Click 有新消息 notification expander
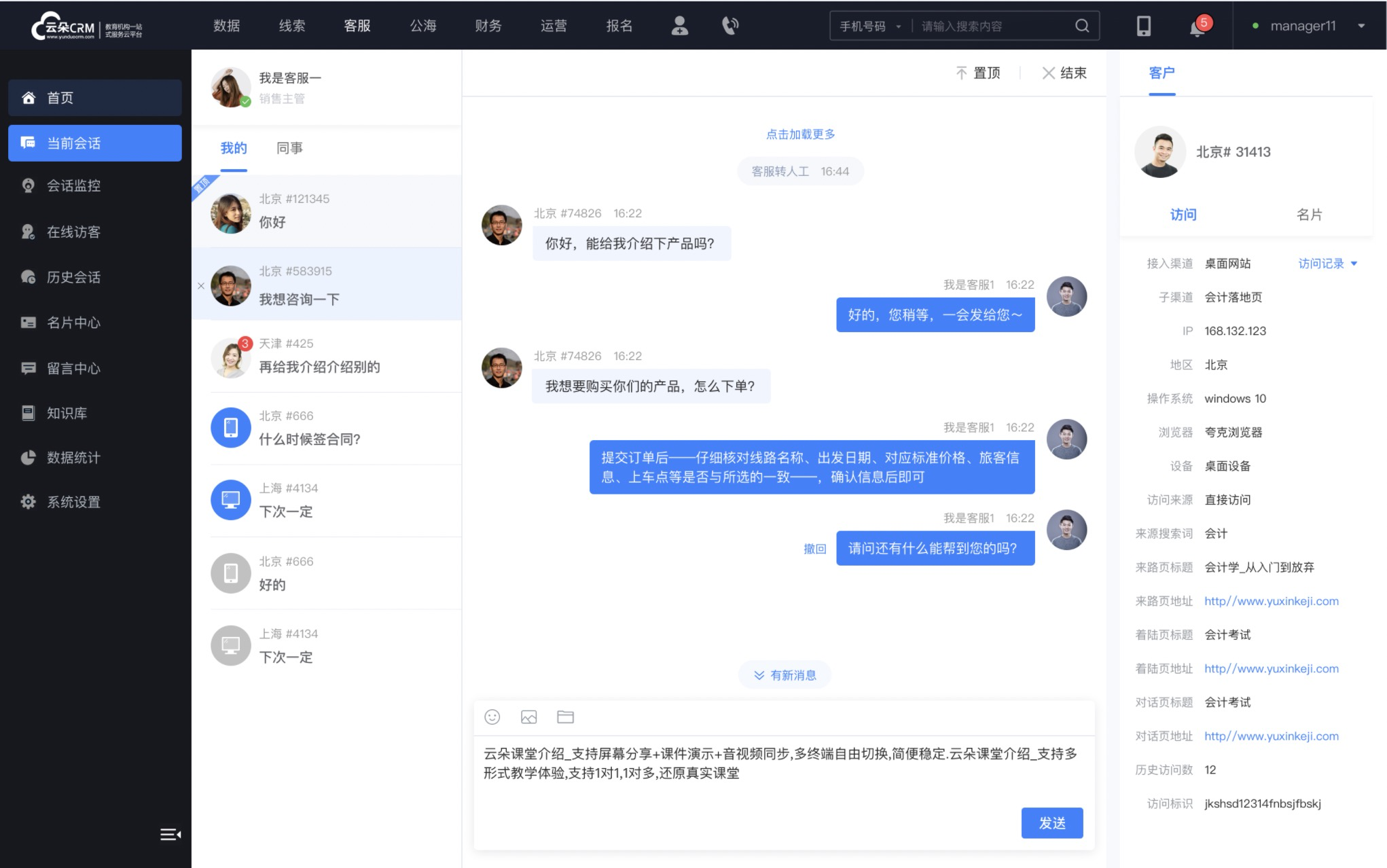 [x=787, y=675]
